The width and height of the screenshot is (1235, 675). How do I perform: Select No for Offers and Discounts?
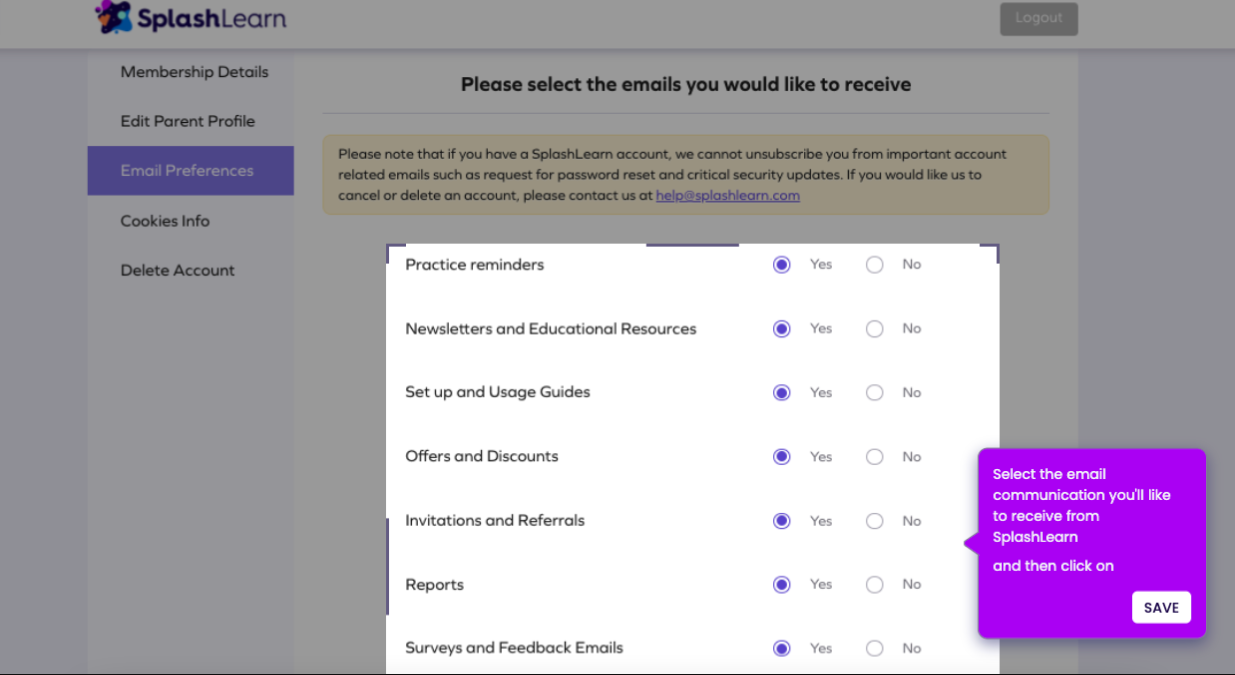[x=875, y=456]
